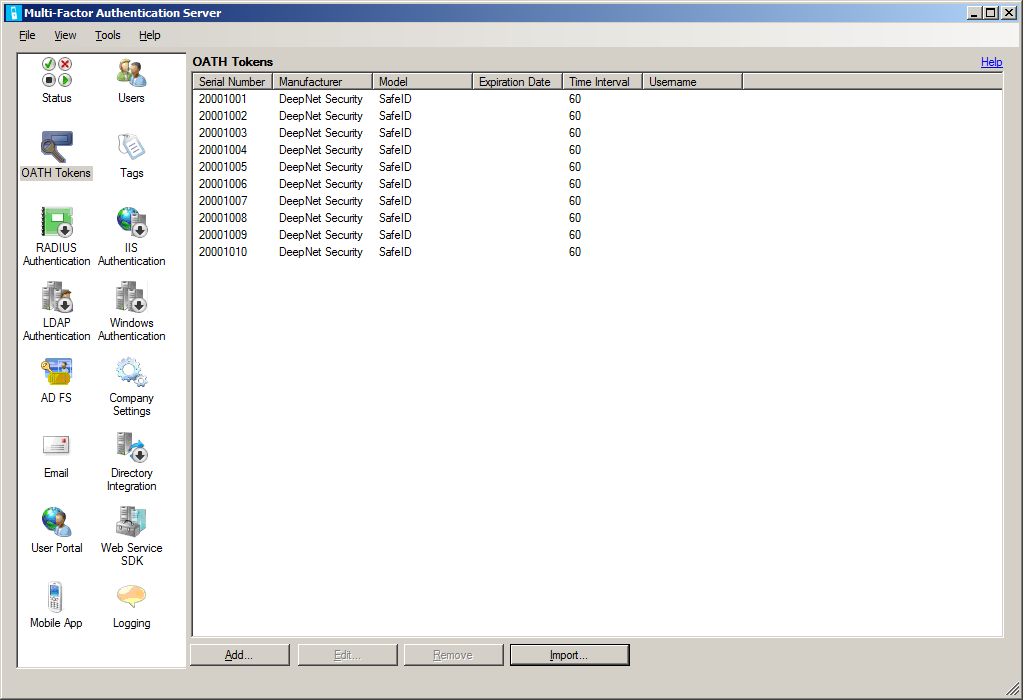
Task: Open IIS Authentication settings
Action: 131,223
